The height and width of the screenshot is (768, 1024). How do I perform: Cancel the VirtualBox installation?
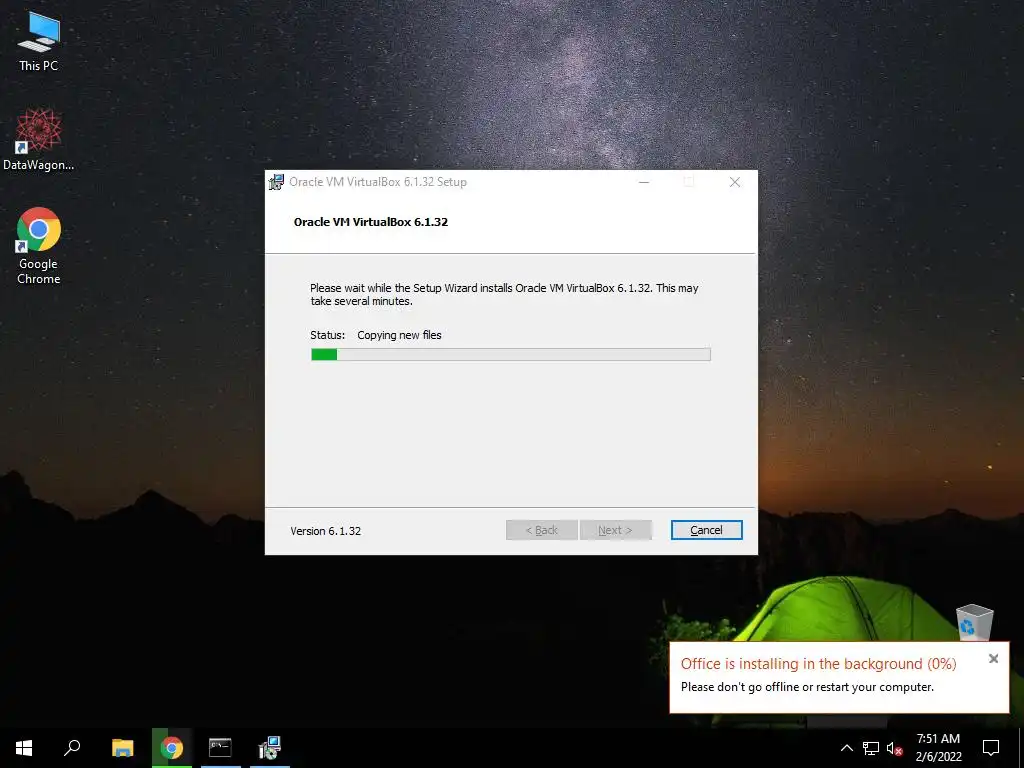pos(707,530)
